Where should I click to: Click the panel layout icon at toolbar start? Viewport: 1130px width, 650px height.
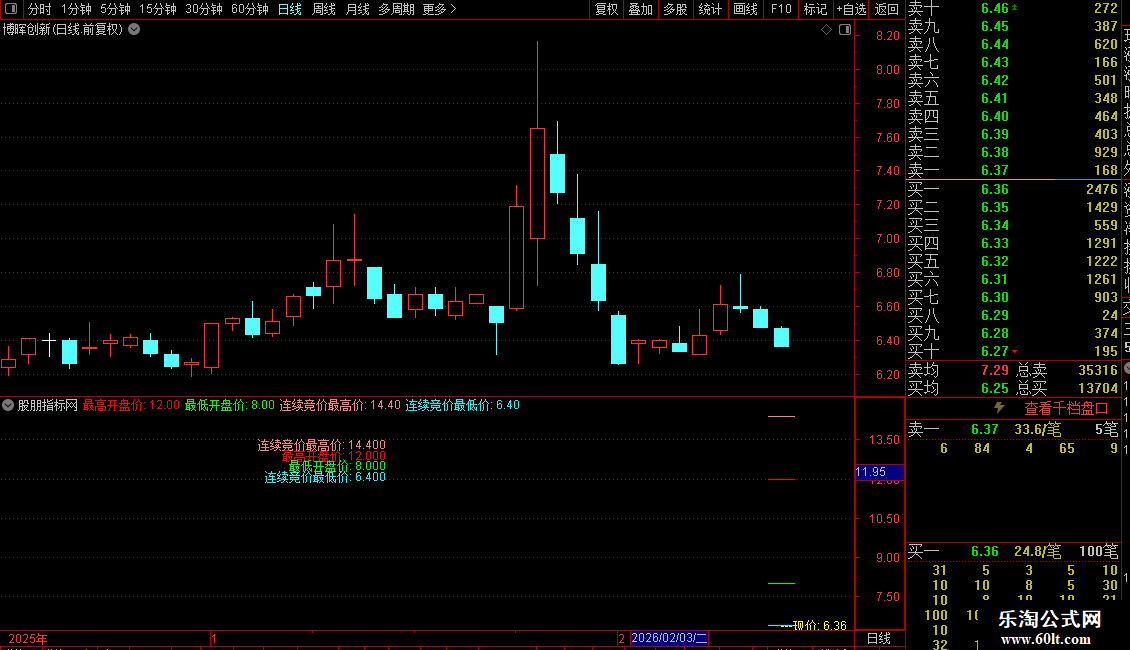(x=11, y=9)
